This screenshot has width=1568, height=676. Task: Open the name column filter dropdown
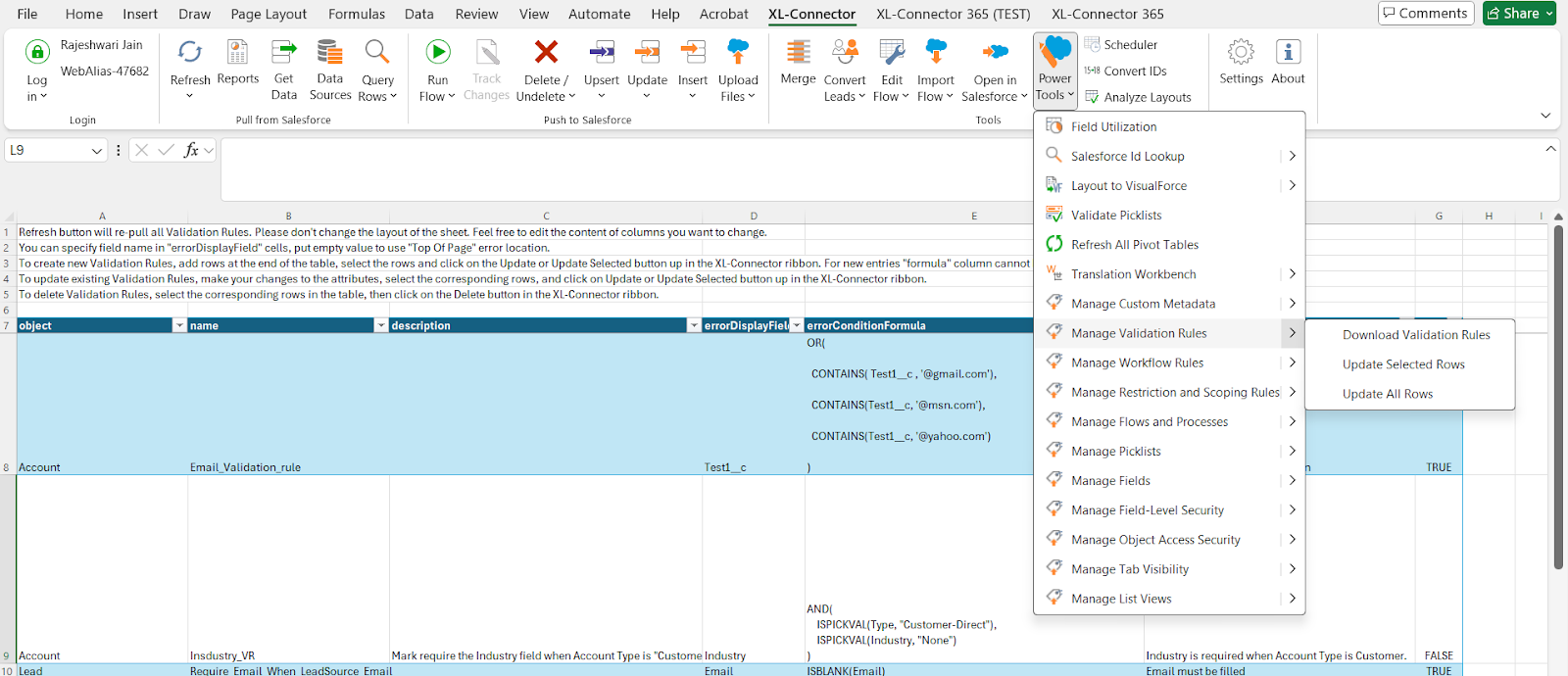click(x=381, y=325)
